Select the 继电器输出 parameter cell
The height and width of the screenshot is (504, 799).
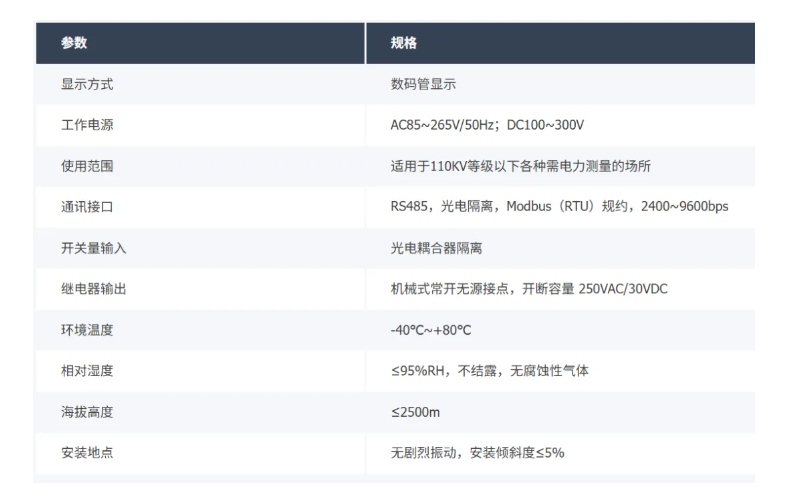pos(93,289)
